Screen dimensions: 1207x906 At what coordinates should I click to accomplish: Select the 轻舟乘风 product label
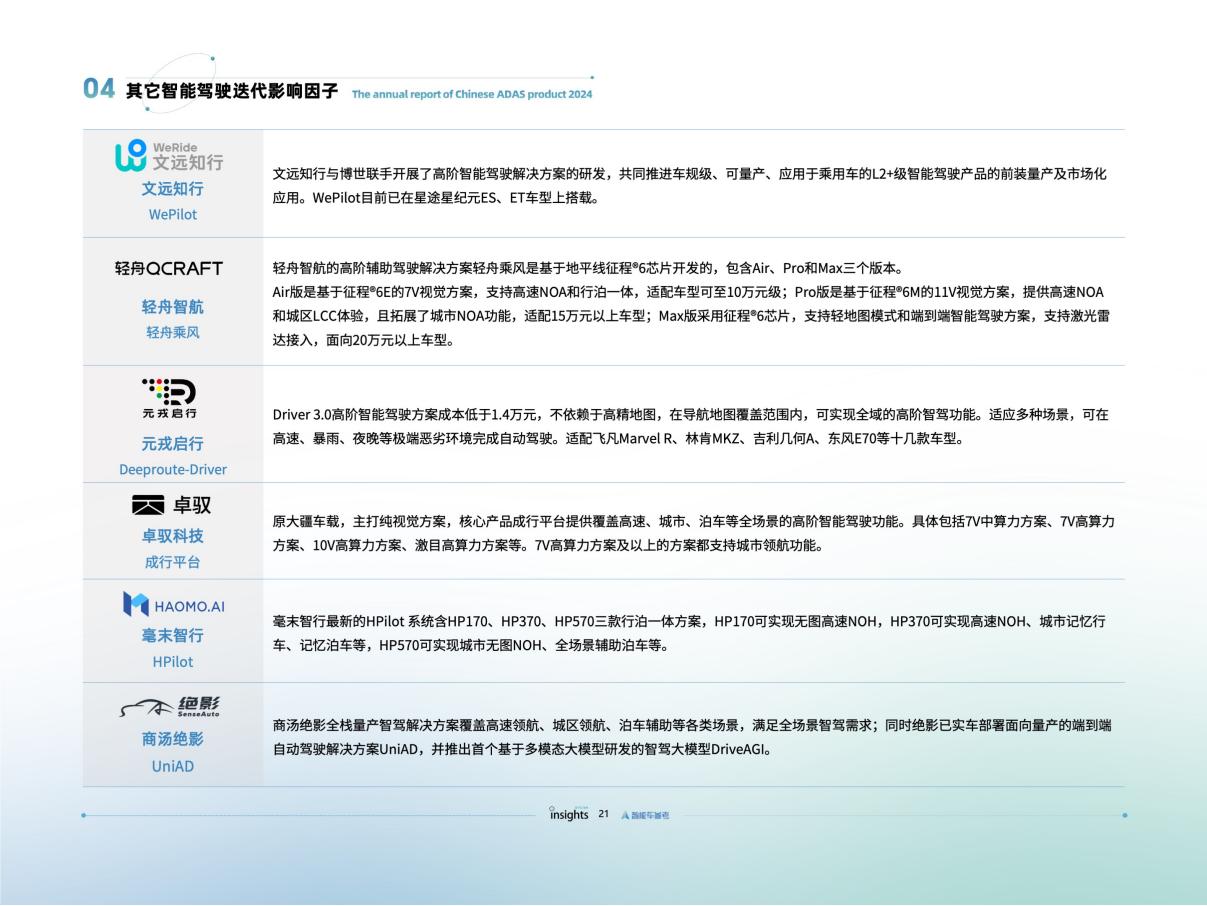pyautogui.click(x=172, y=333)
